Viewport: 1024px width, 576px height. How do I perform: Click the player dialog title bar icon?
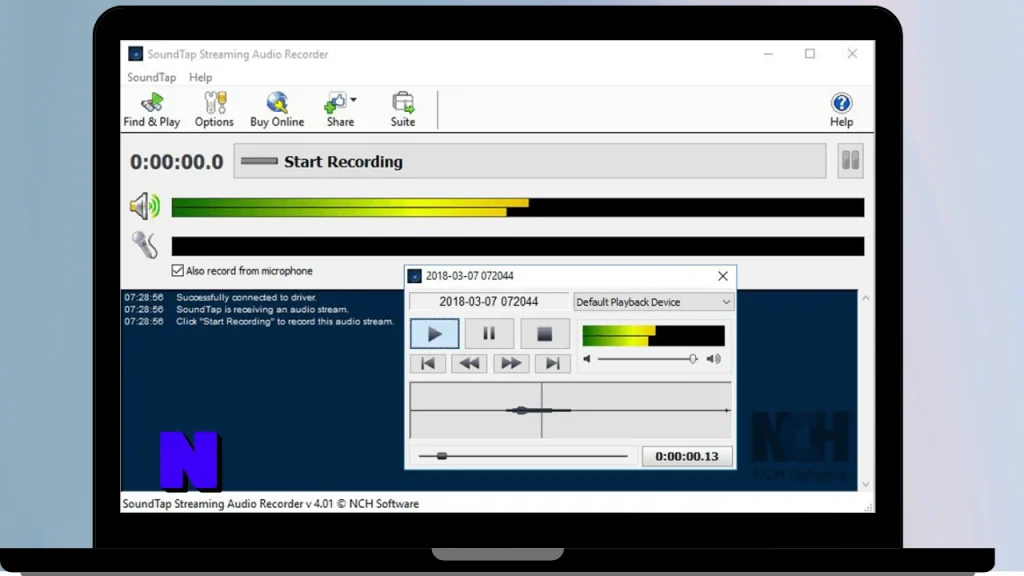pos(415,276)
